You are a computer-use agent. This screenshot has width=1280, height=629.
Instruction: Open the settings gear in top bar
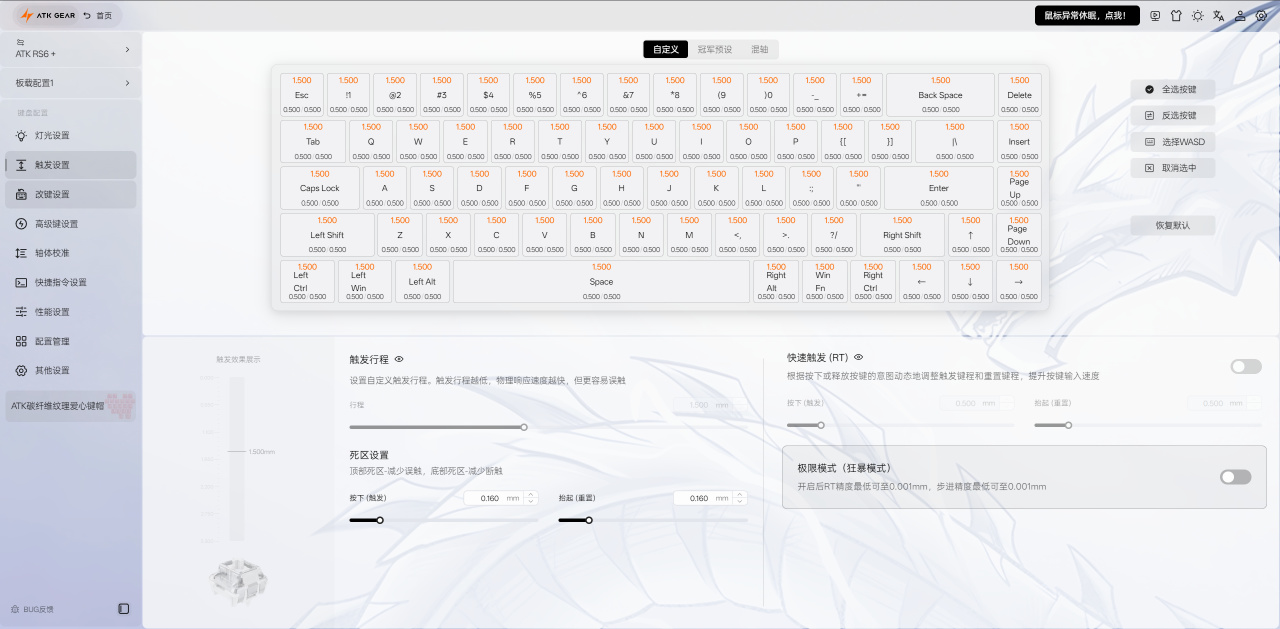tap(1261, 16)
